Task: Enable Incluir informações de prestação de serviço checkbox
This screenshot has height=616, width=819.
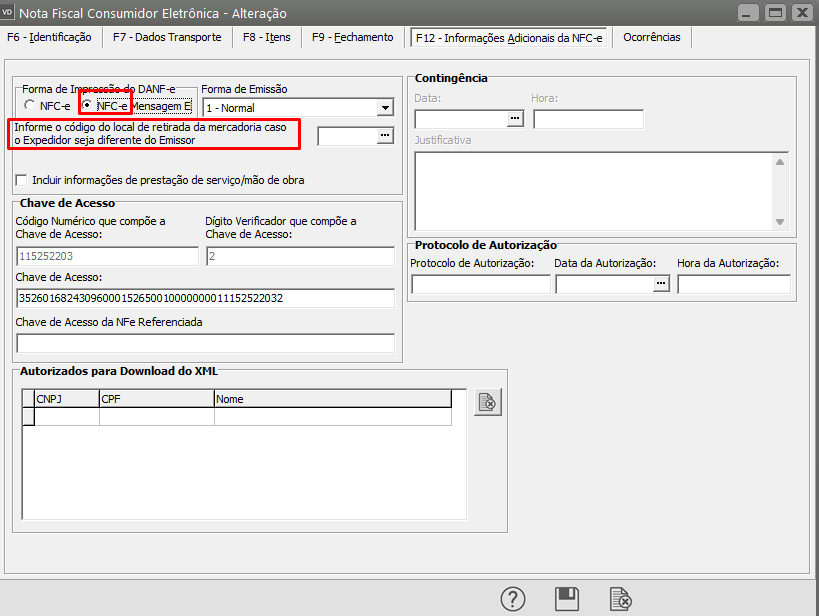Action: point(23,180)
